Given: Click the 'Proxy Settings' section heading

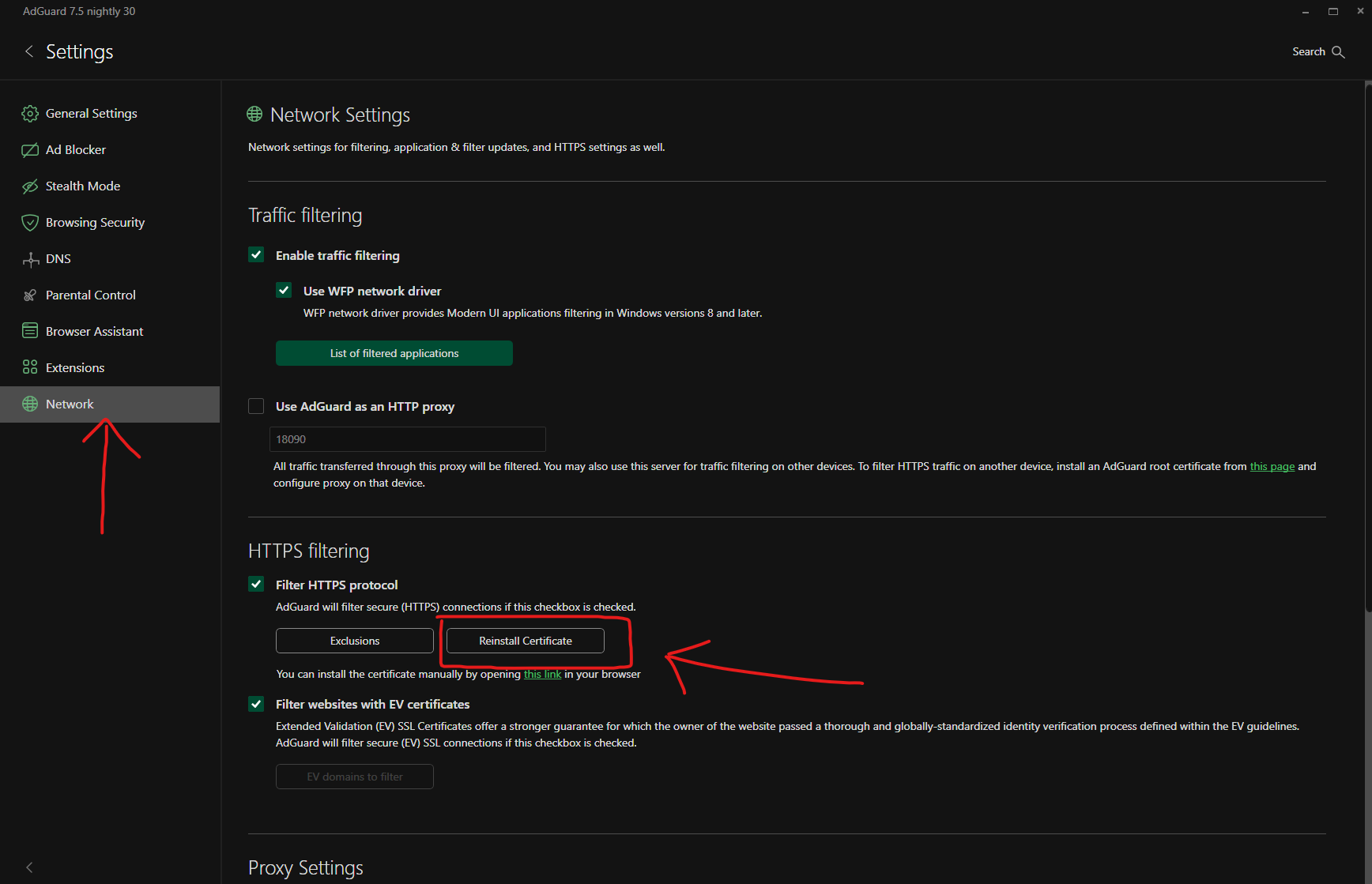Looking at the screenshot, I should (306, 867).
